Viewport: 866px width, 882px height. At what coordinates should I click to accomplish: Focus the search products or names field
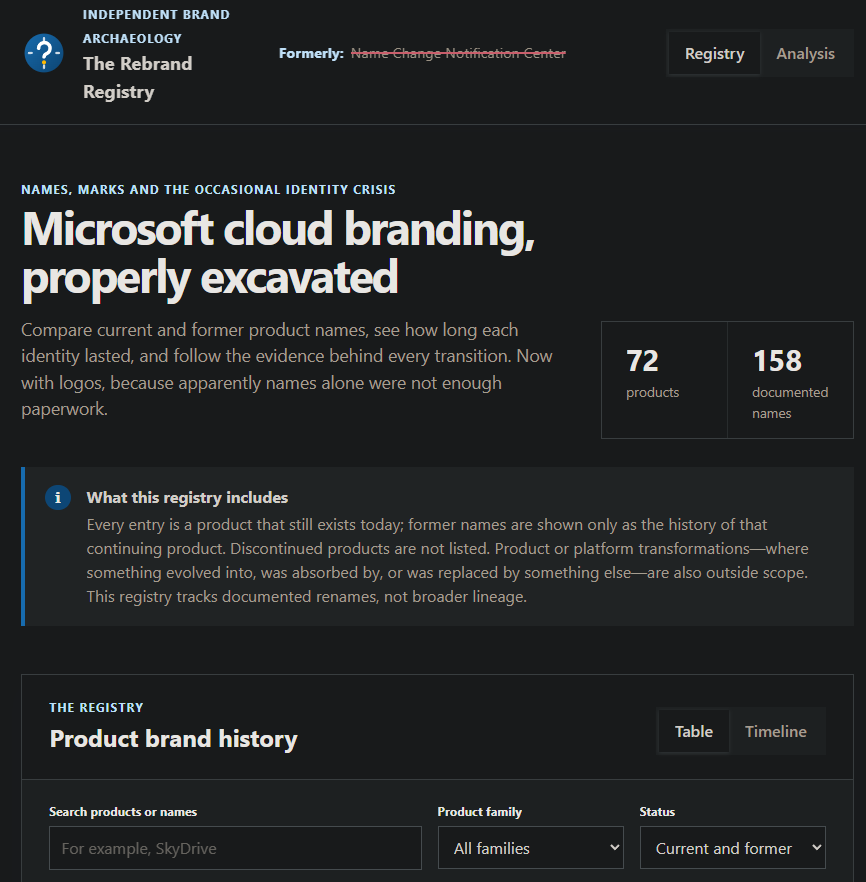click(x=235, y=848)
